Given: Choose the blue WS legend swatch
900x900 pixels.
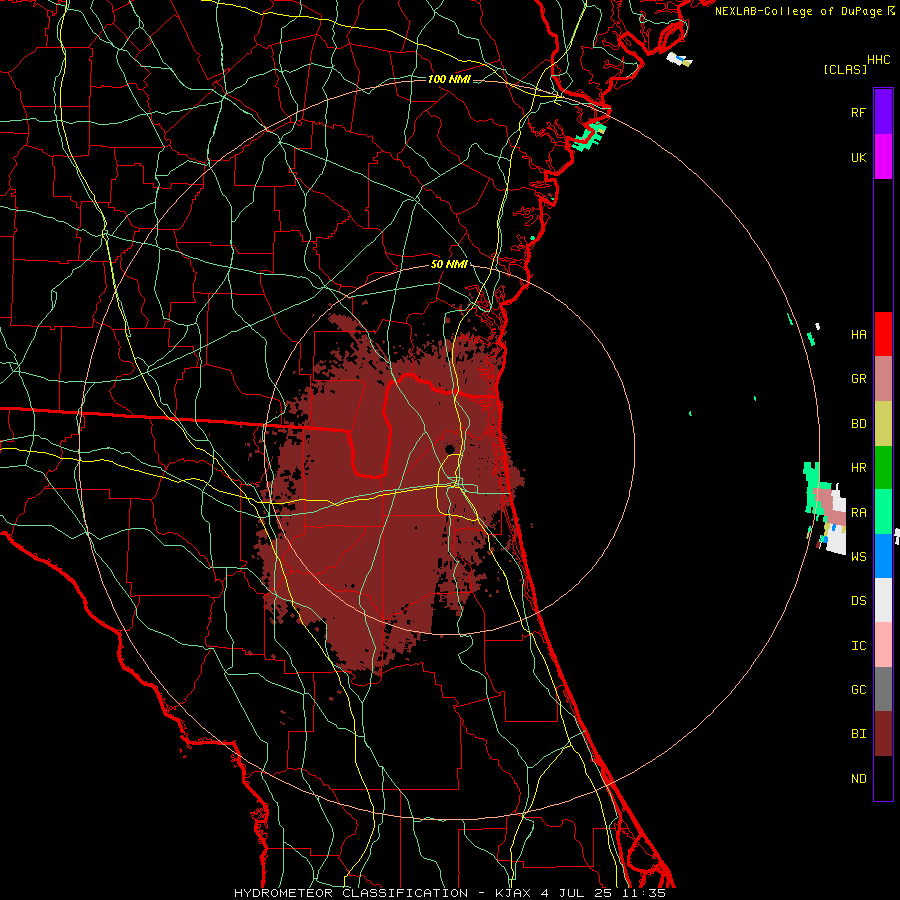Looking at the screenshot, I should point(883,556).
